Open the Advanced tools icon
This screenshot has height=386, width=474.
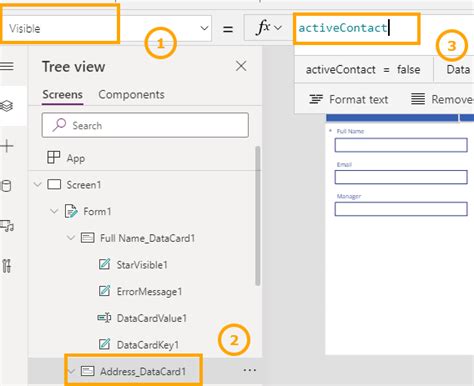tap(7, 266)
